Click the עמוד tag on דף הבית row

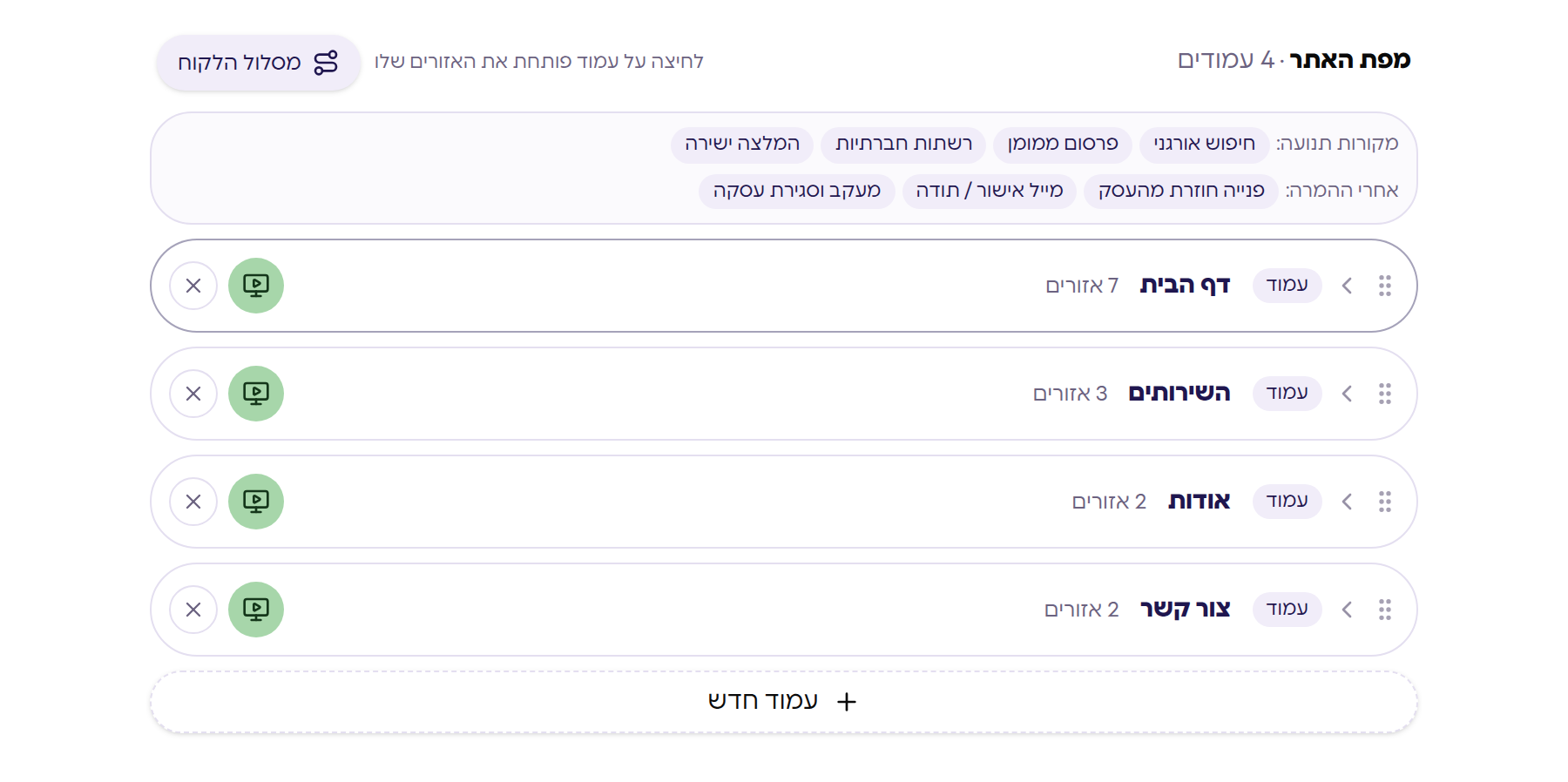1288,286
